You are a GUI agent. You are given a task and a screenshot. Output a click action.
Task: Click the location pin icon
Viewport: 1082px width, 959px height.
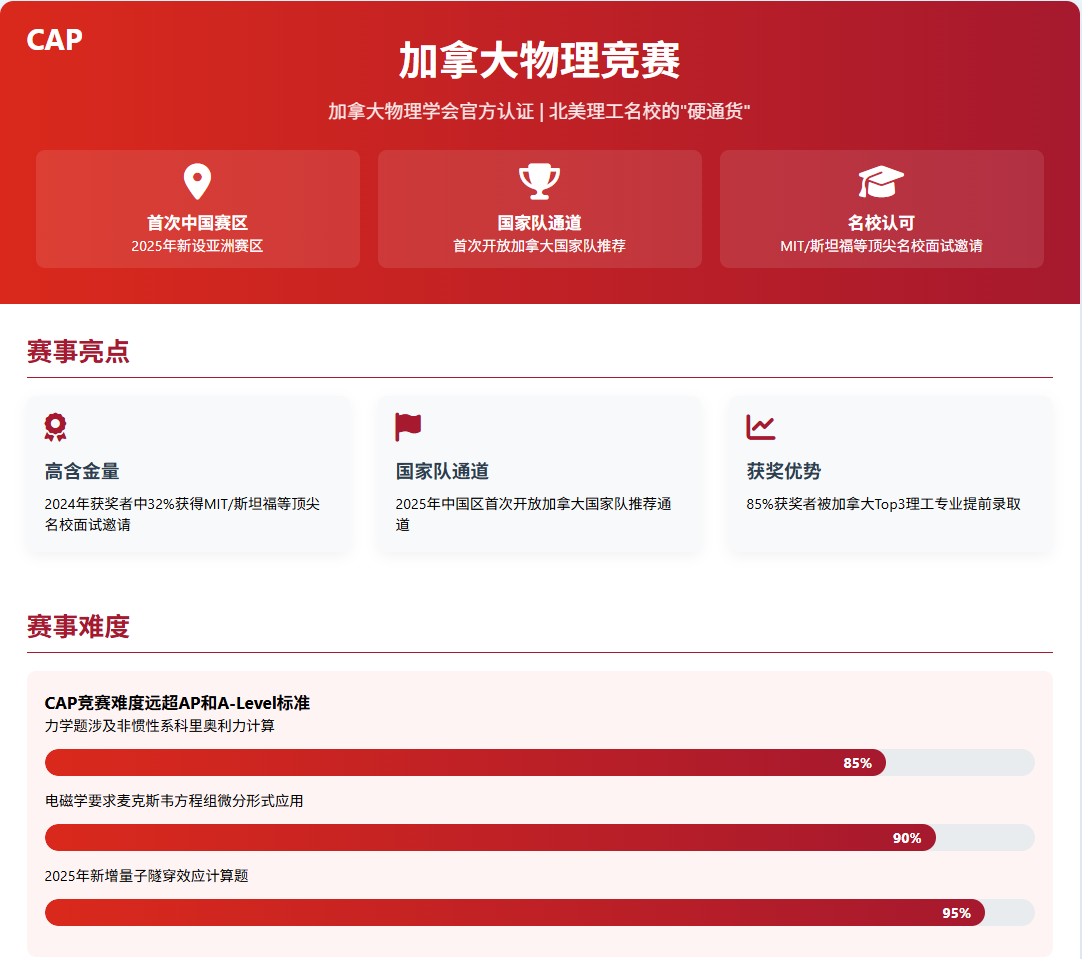coord(197,181)
